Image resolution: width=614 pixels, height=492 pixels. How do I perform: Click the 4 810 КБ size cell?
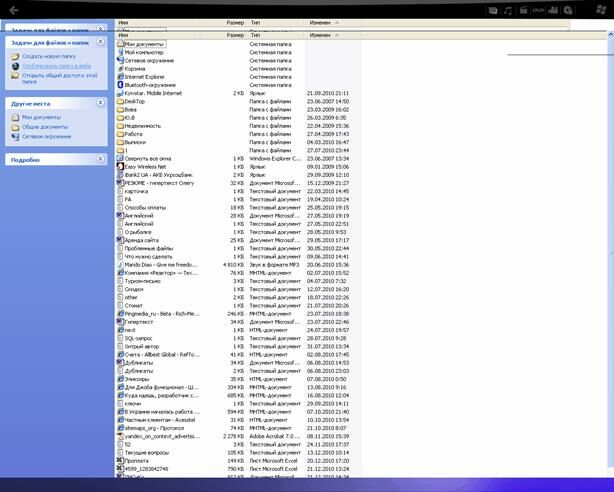coord(233,265)
